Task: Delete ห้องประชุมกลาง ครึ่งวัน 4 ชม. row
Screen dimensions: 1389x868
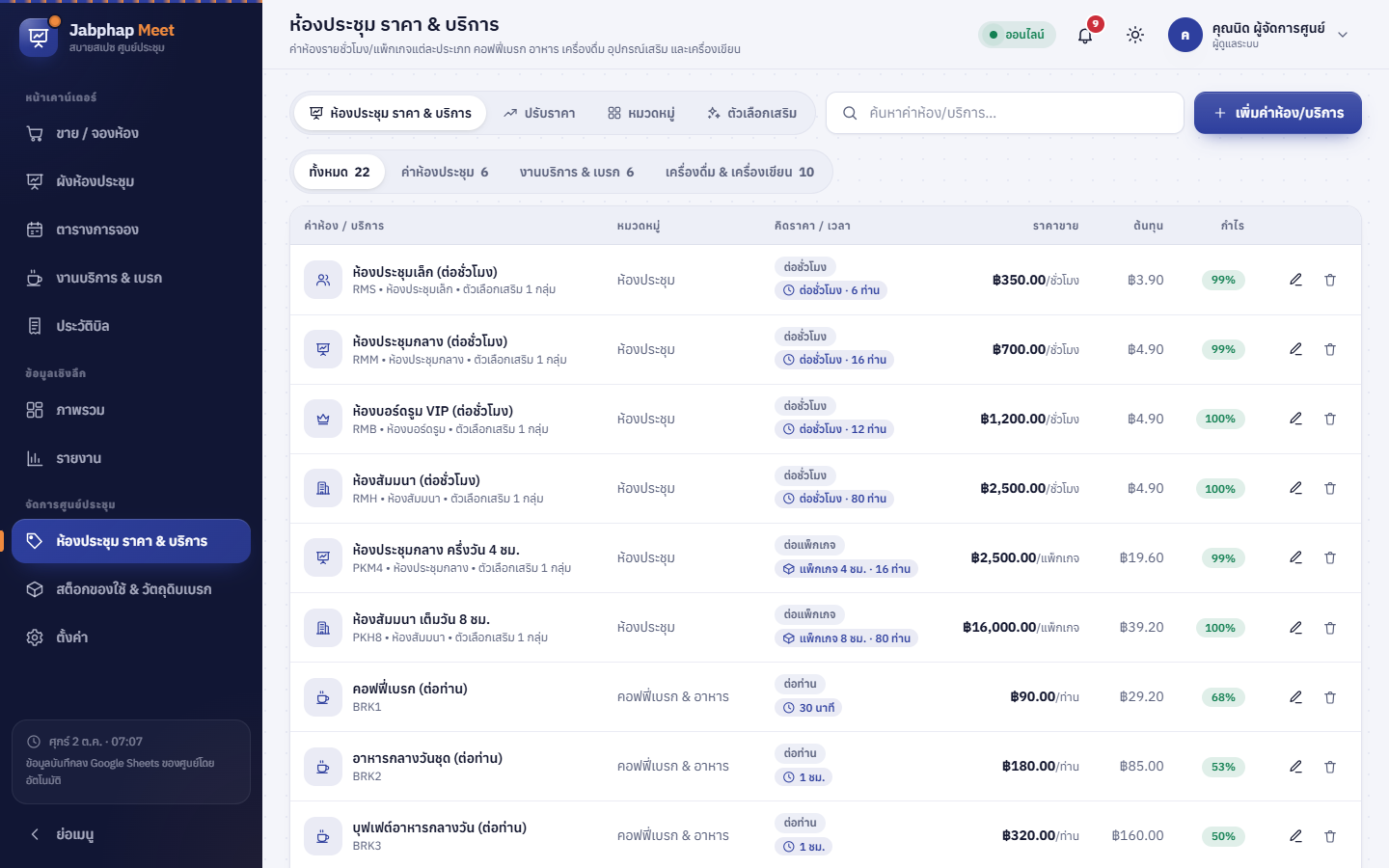Action: point(1330,557)
